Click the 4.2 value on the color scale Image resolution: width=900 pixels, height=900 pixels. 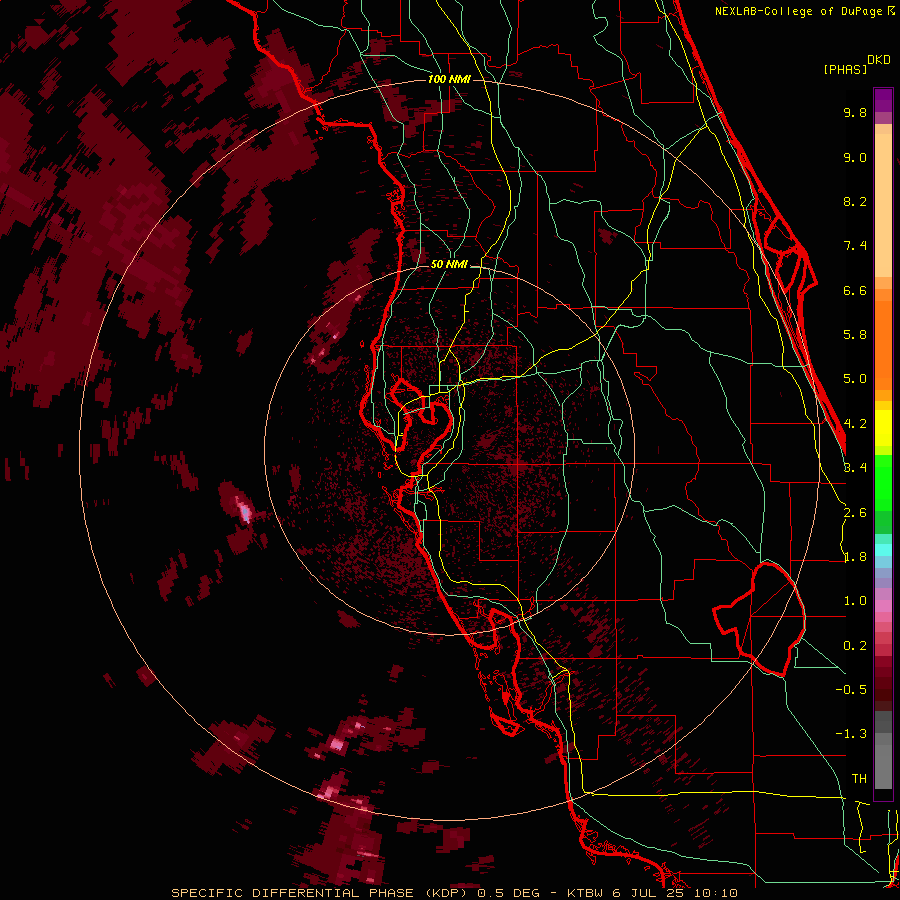pyautogui.click(x=855, y=424)
